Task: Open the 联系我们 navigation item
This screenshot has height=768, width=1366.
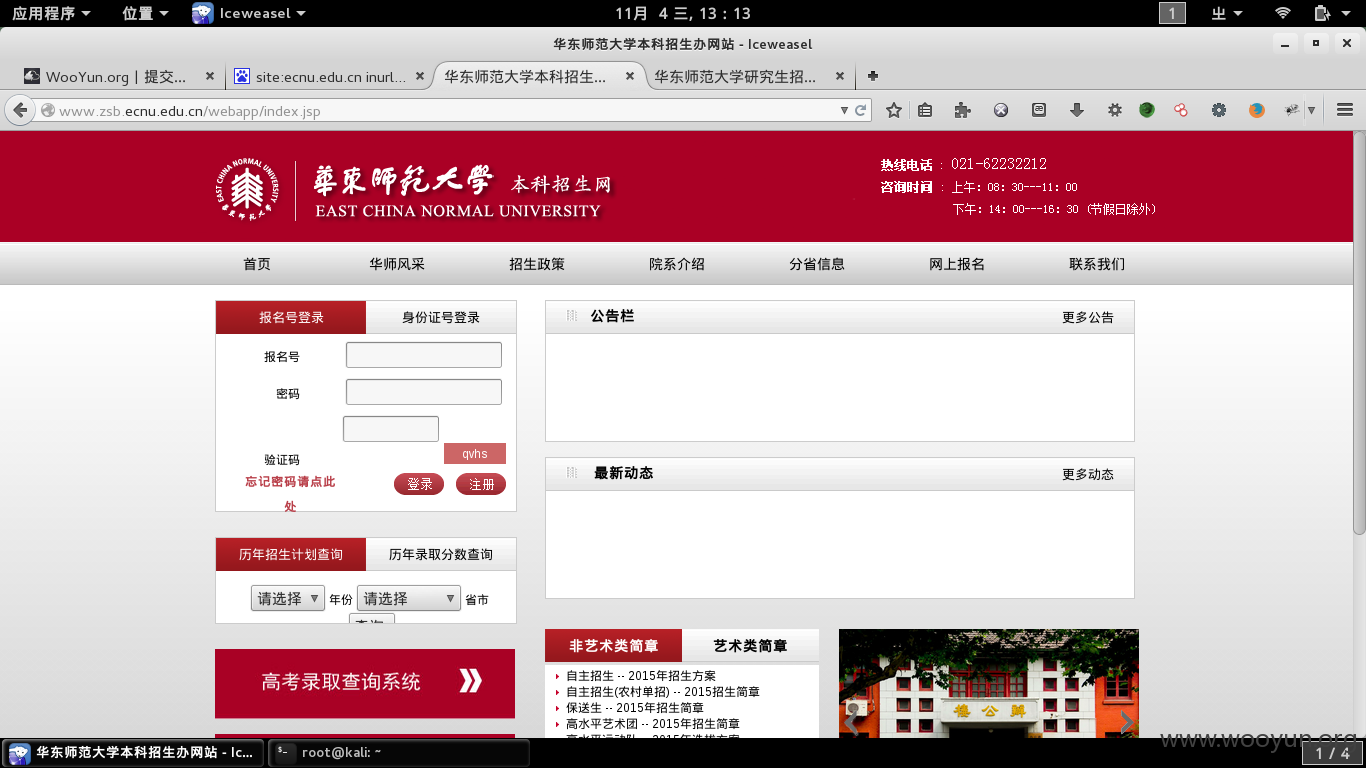Action: pos(1097,264)
